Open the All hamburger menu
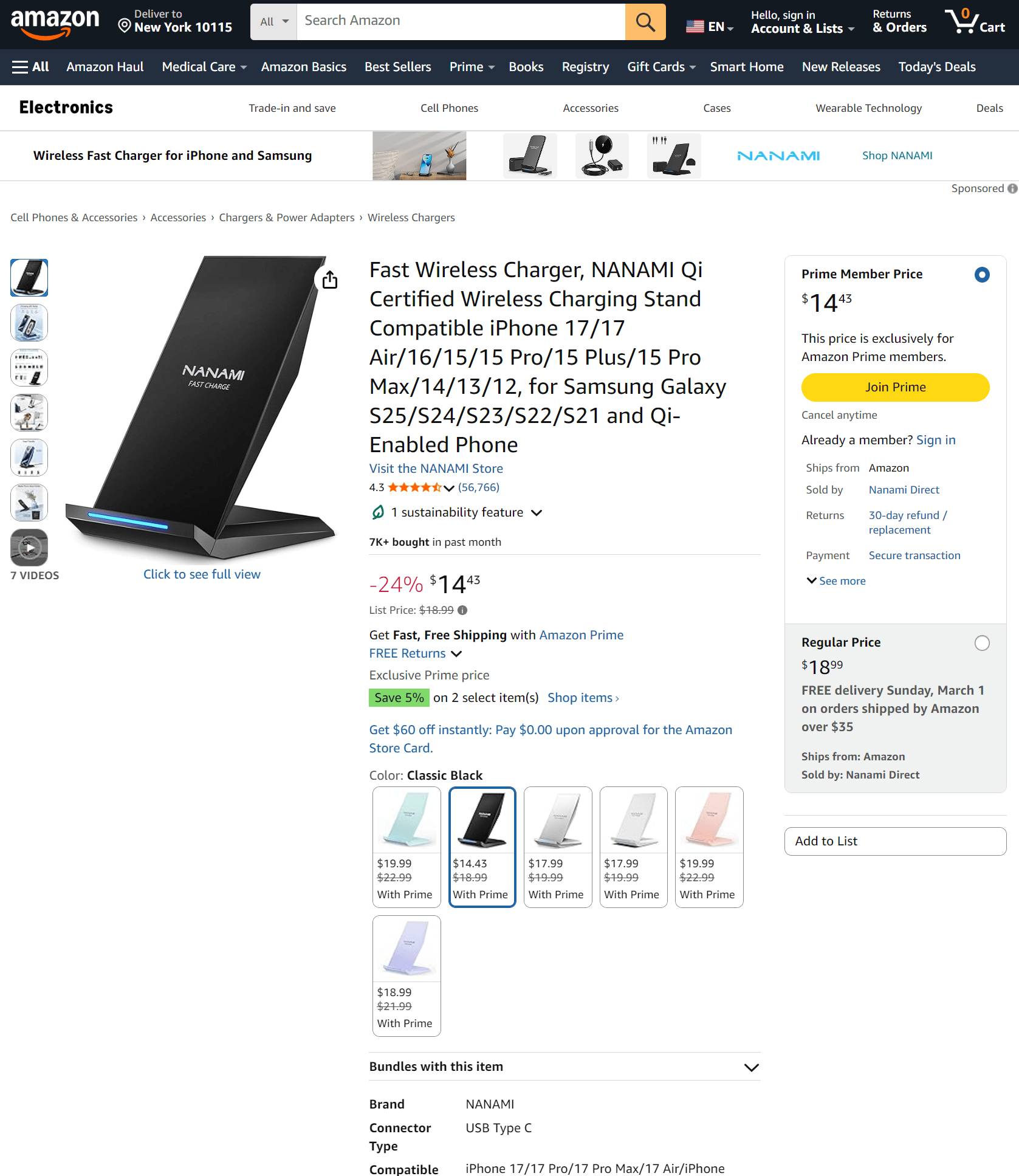Screen dimensions: 1019x1176 30,67
